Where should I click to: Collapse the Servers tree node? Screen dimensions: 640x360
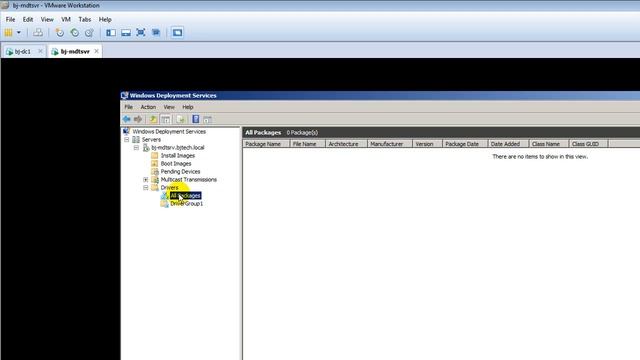pyautogui.click(x=127, y=140)
